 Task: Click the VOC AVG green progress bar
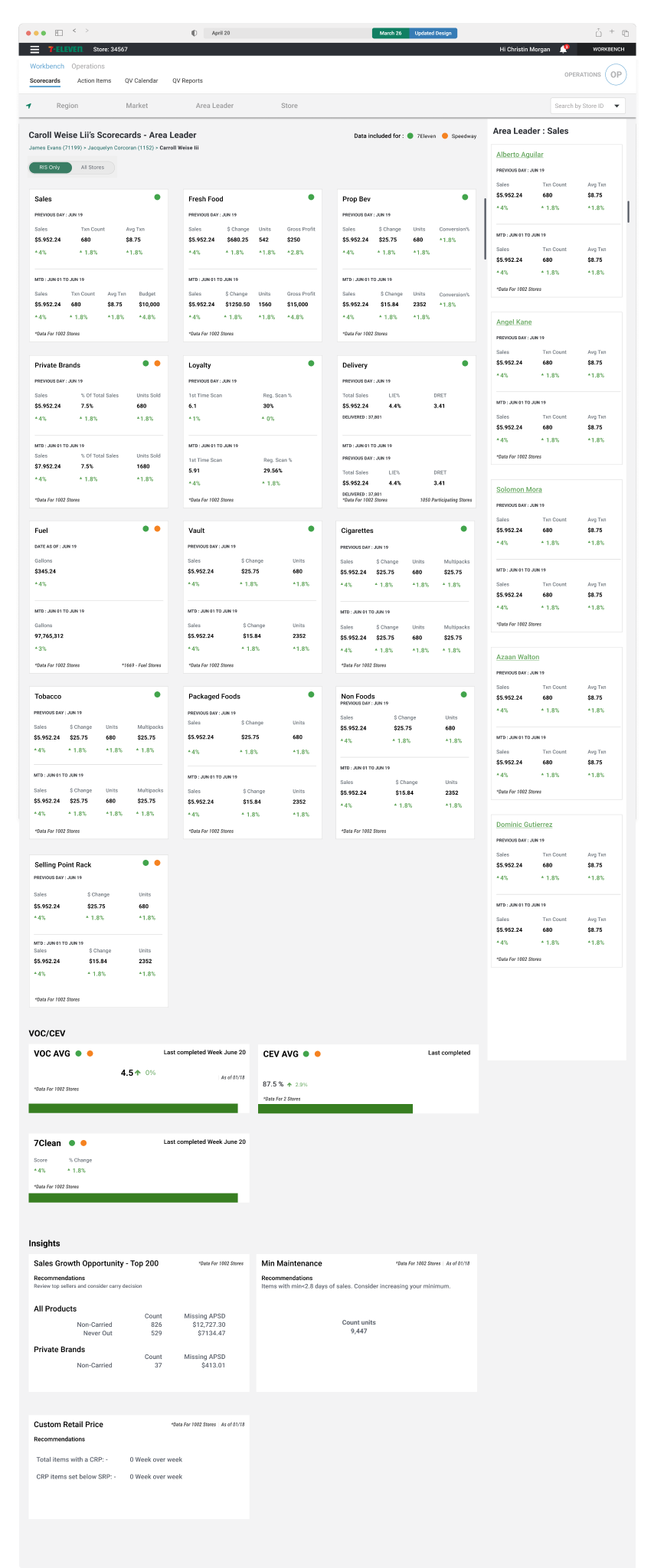pos(133,1108)
